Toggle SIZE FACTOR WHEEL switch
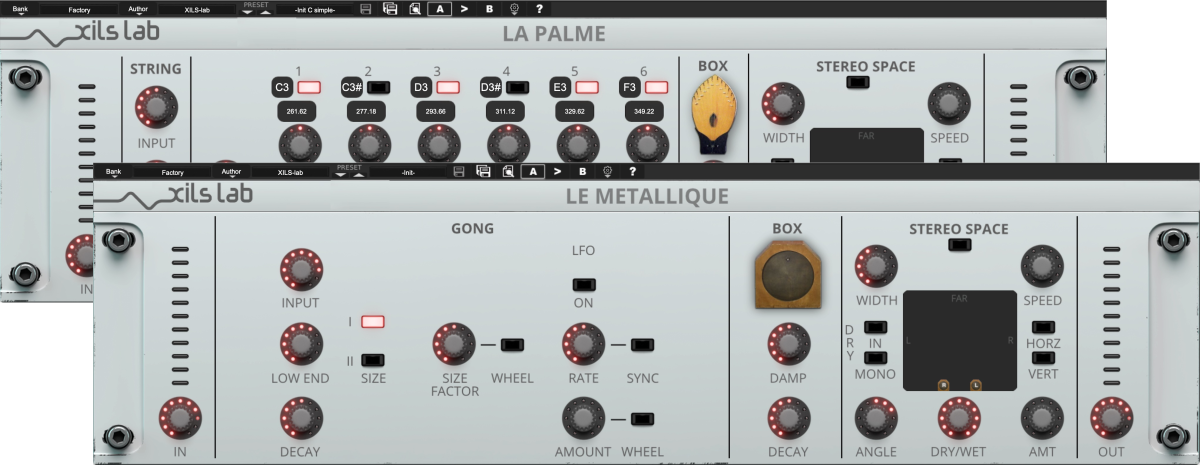Viewport: 1200px width, 465px height. (512, 345)
